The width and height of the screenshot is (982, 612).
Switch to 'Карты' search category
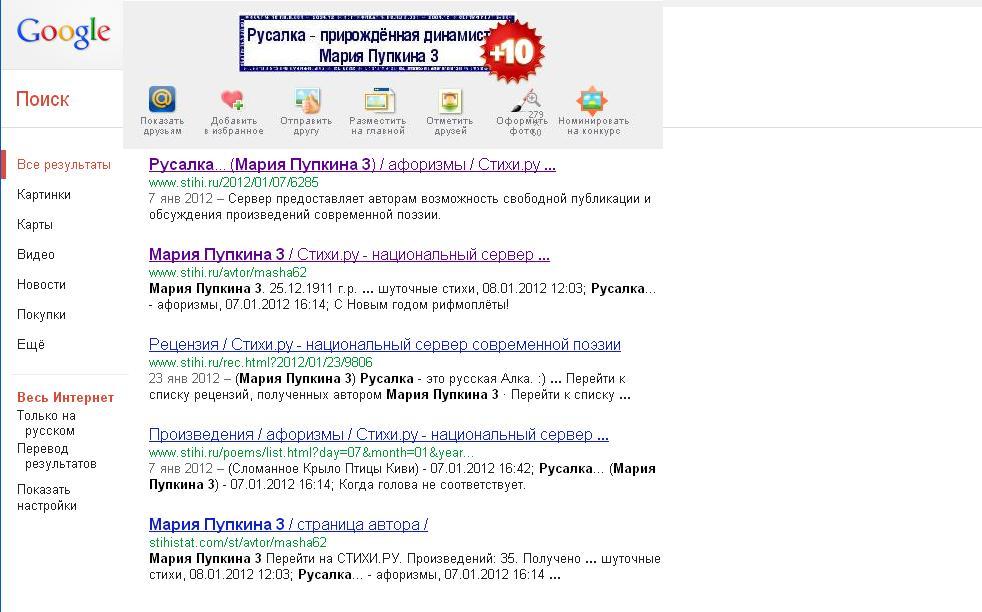click(x=35, y=225)
